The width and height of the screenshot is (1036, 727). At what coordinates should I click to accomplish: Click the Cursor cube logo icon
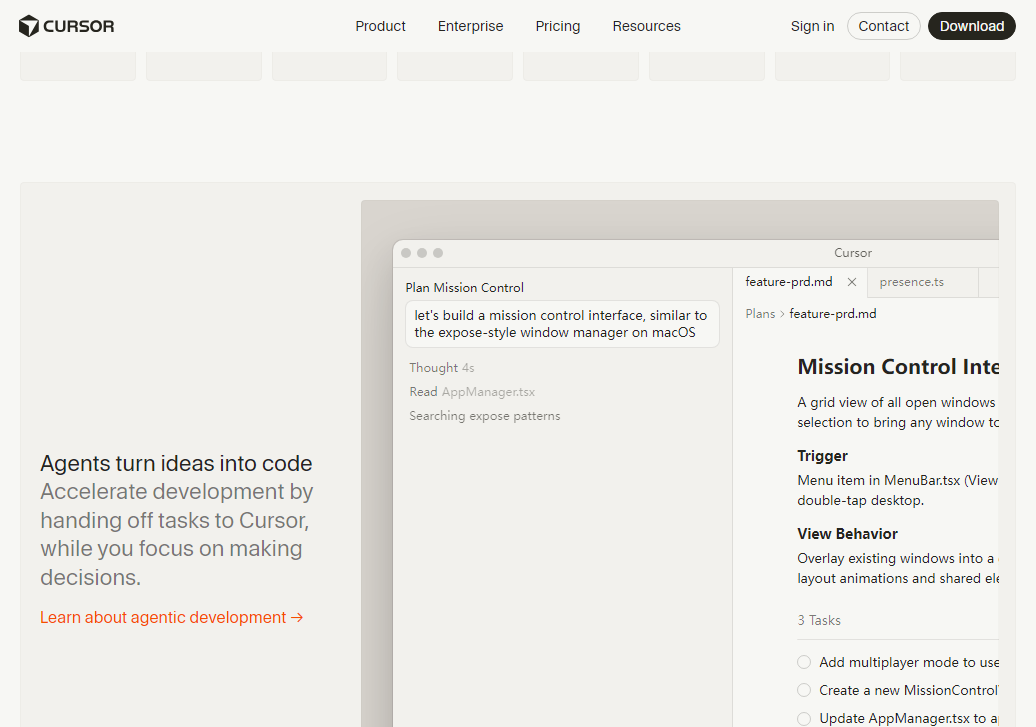point(28,26)
